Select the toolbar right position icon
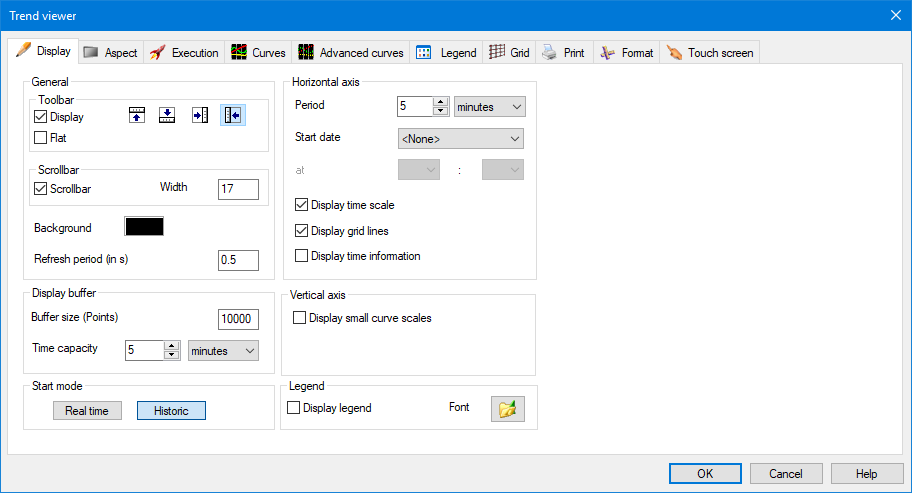Image resolution: width=912 pixels, height=493 pixels. coord(200,115)
